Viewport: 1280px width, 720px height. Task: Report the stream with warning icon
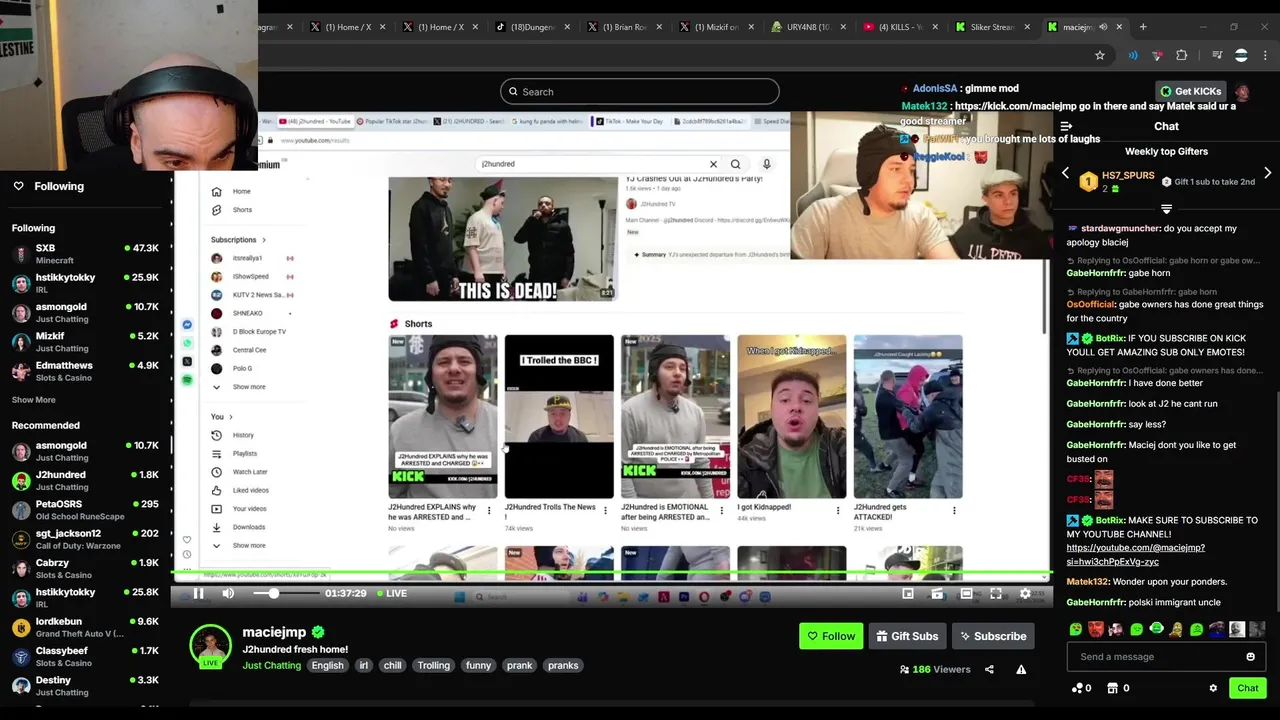pos(1021,670)
